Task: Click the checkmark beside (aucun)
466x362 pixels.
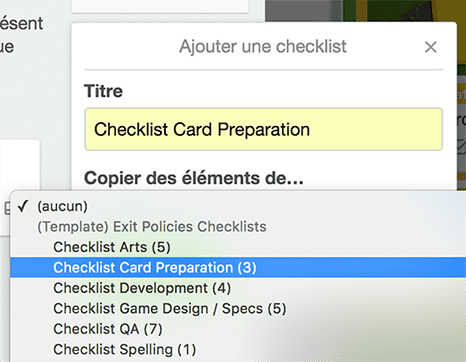Action: (x=23, y=206)
